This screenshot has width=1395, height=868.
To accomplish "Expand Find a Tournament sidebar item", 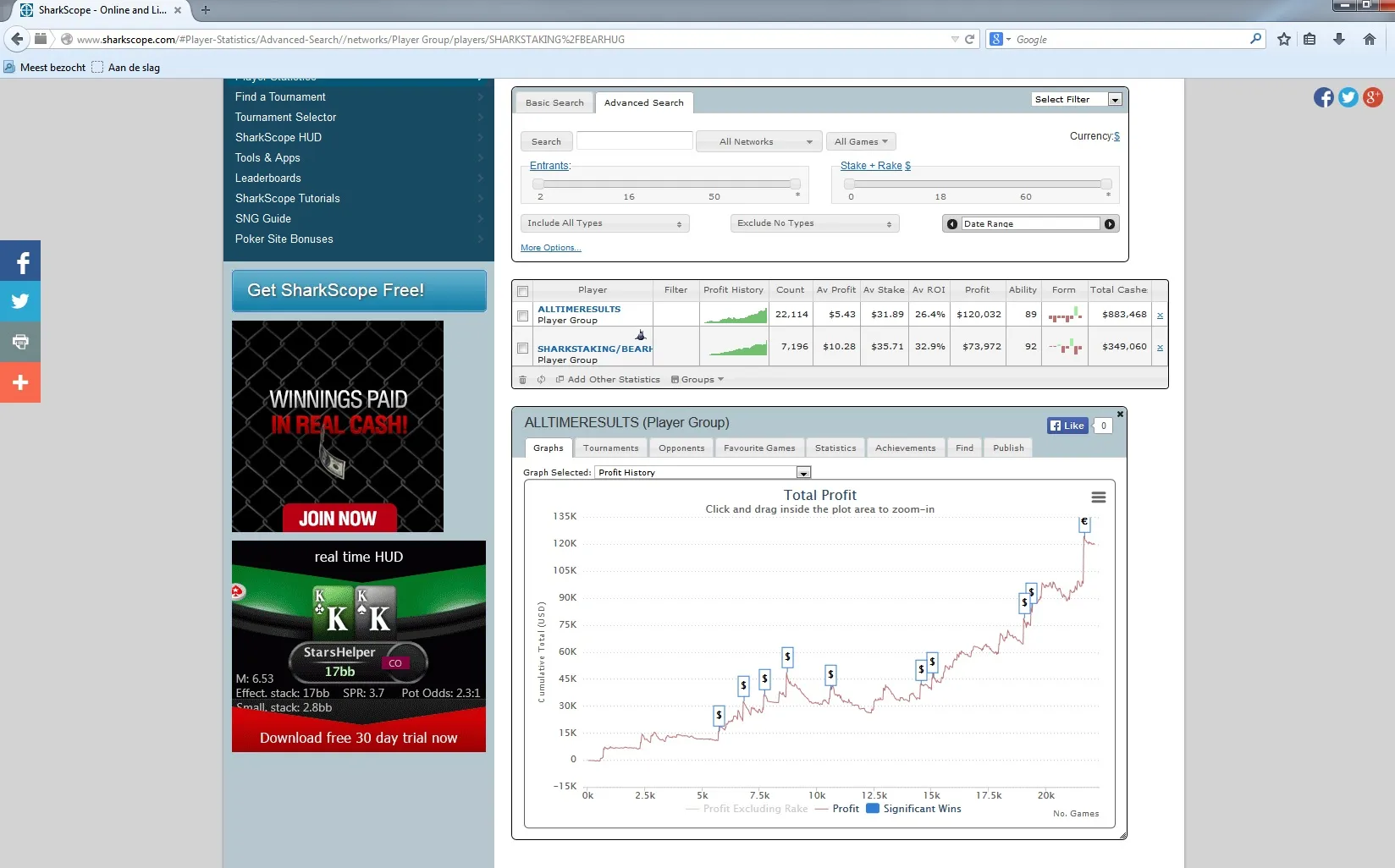I will click(359, 96).
